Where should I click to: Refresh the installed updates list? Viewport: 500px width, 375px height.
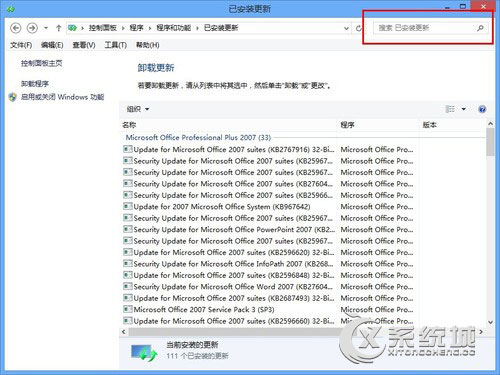[359, 28]
